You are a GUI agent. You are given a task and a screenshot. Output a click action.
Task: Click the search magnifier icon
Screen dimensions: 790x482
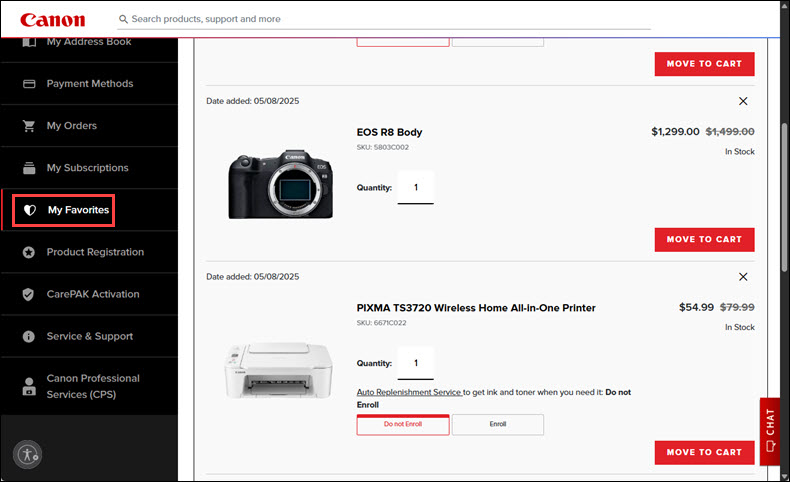click(x=123, y=19)
